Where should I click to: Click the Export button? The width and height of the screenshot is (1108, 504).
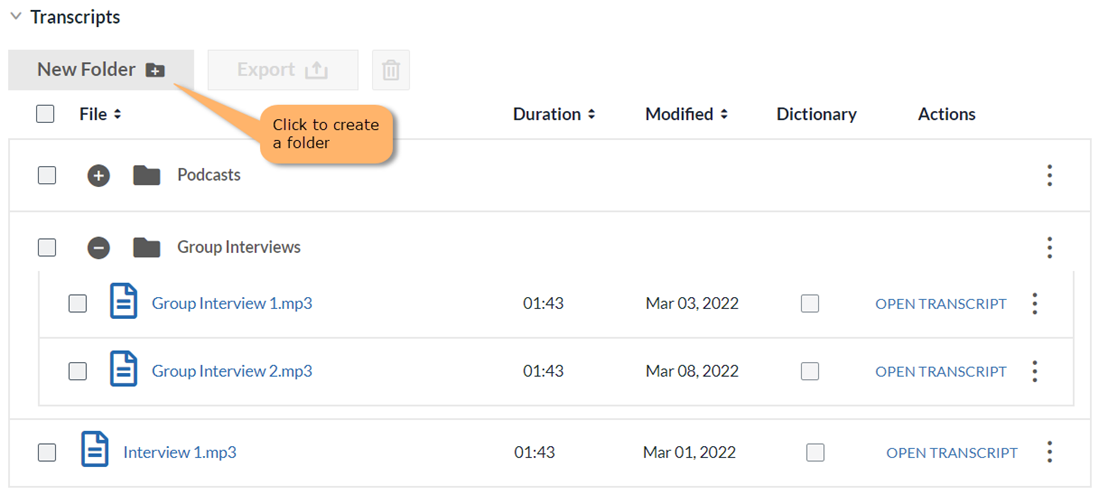pos(283,70)
